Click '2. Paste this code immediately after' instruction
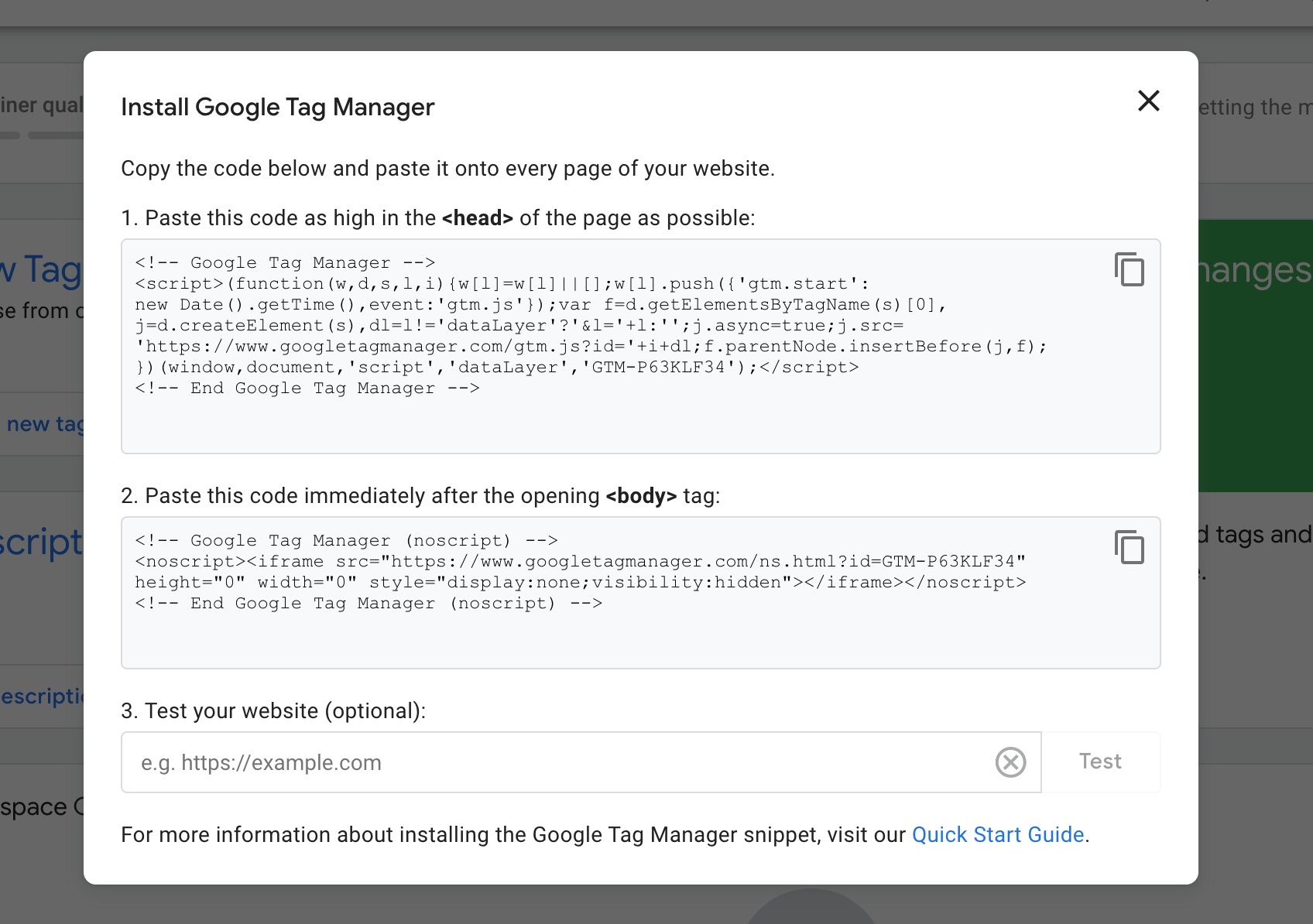Screen dimensions: 1313x924 [x=420, y=496]
